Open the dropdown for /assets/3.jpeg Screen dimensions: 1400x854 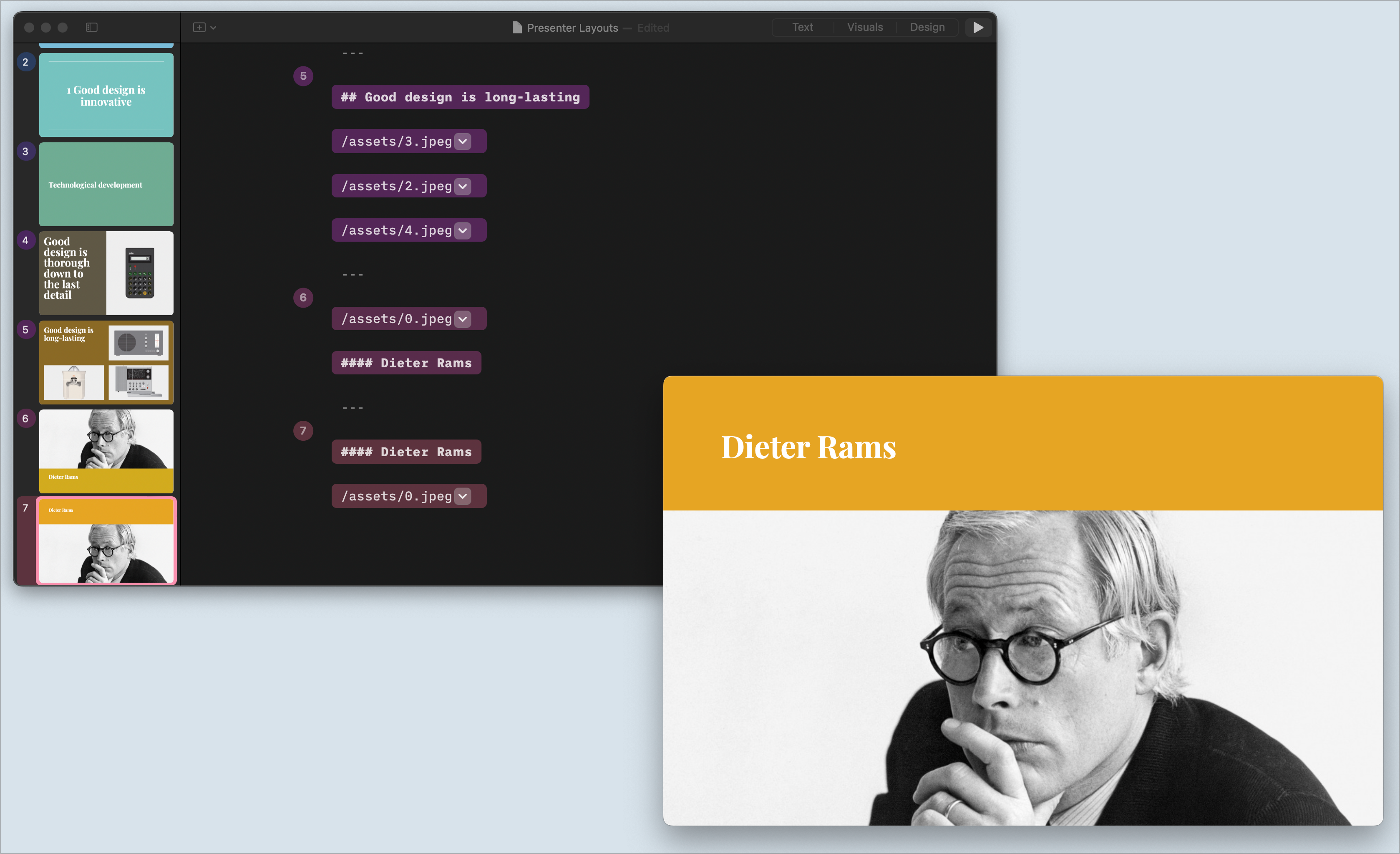point(463,141)
